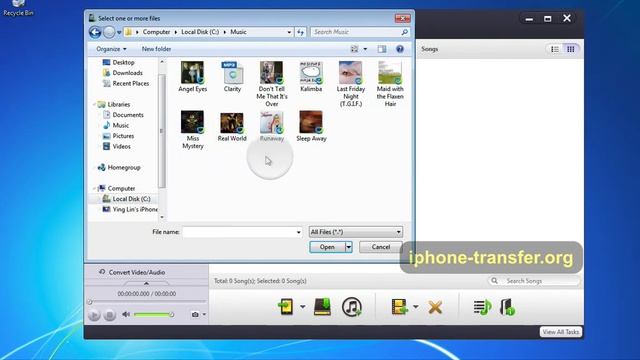
Task: Click the add-to-device icon in bottom toolbar
Action: pos(286,307)
